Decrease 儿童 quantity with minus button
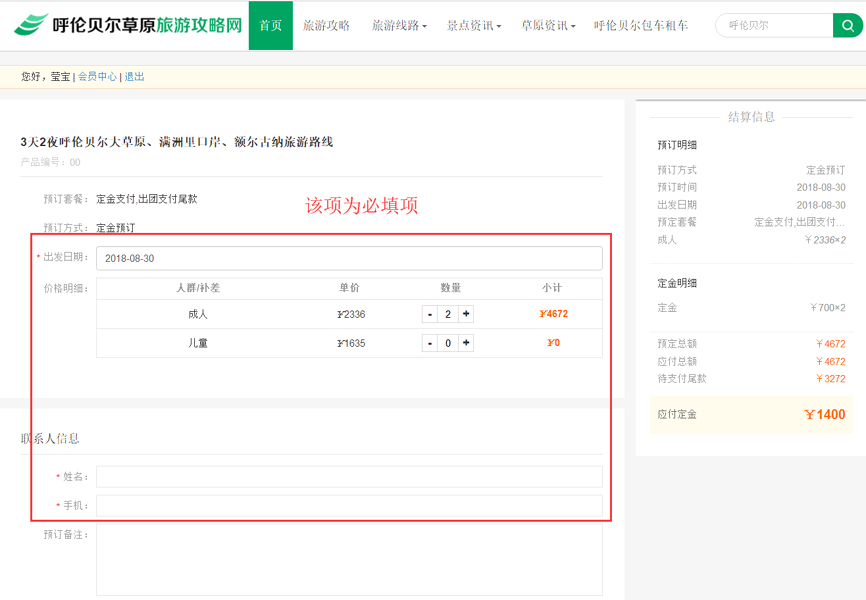The image size is (866, 600). pyautogui.click(x=430, y=343)
